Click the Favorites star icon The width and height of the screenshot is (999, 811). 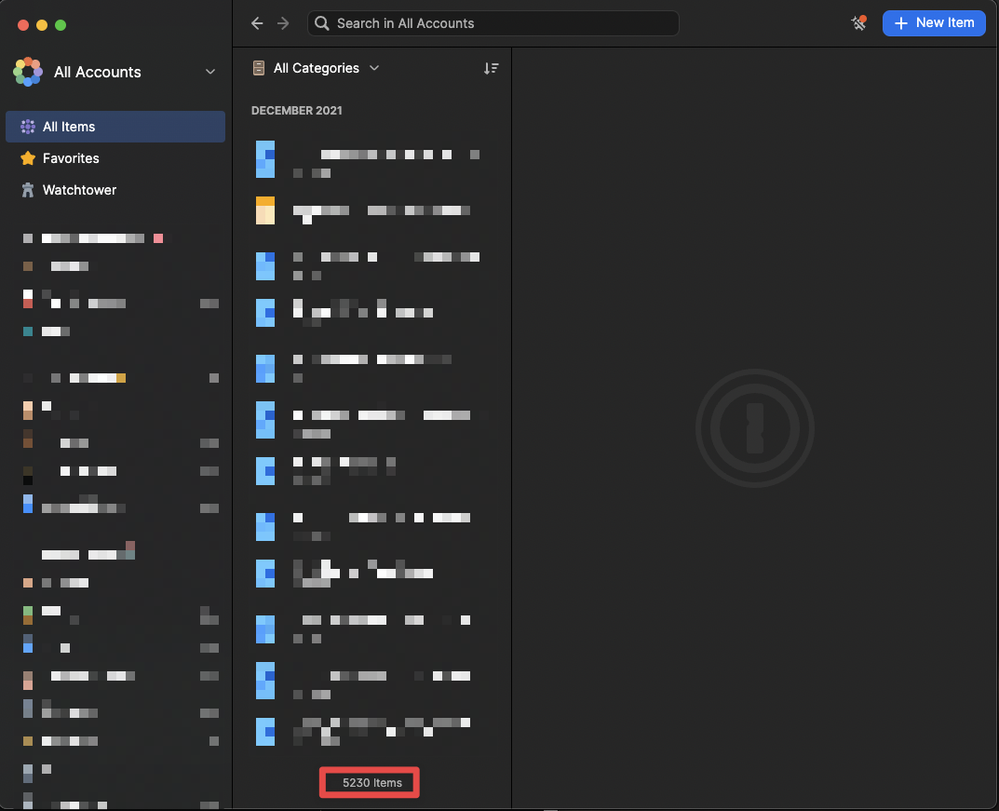coord(28,158)
